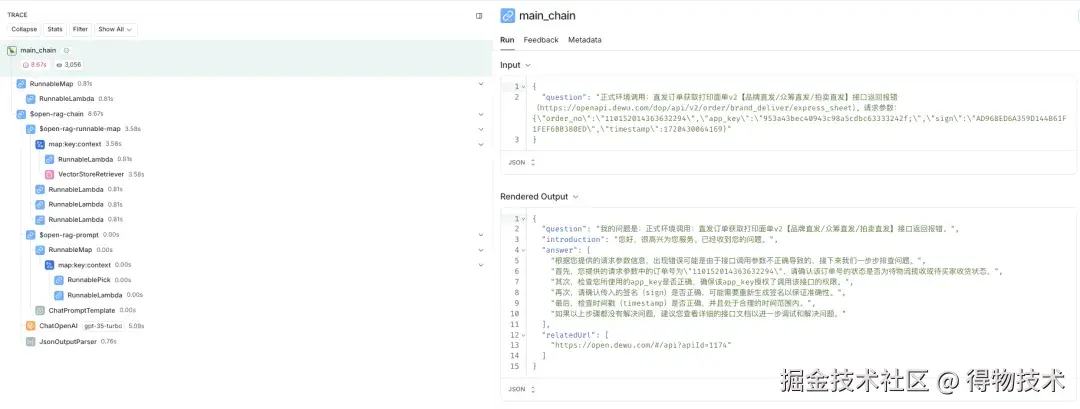Click the pink VectorStoreRetriever icon
Viewport: 1080px width, 409px height.
tap(50, 174)
